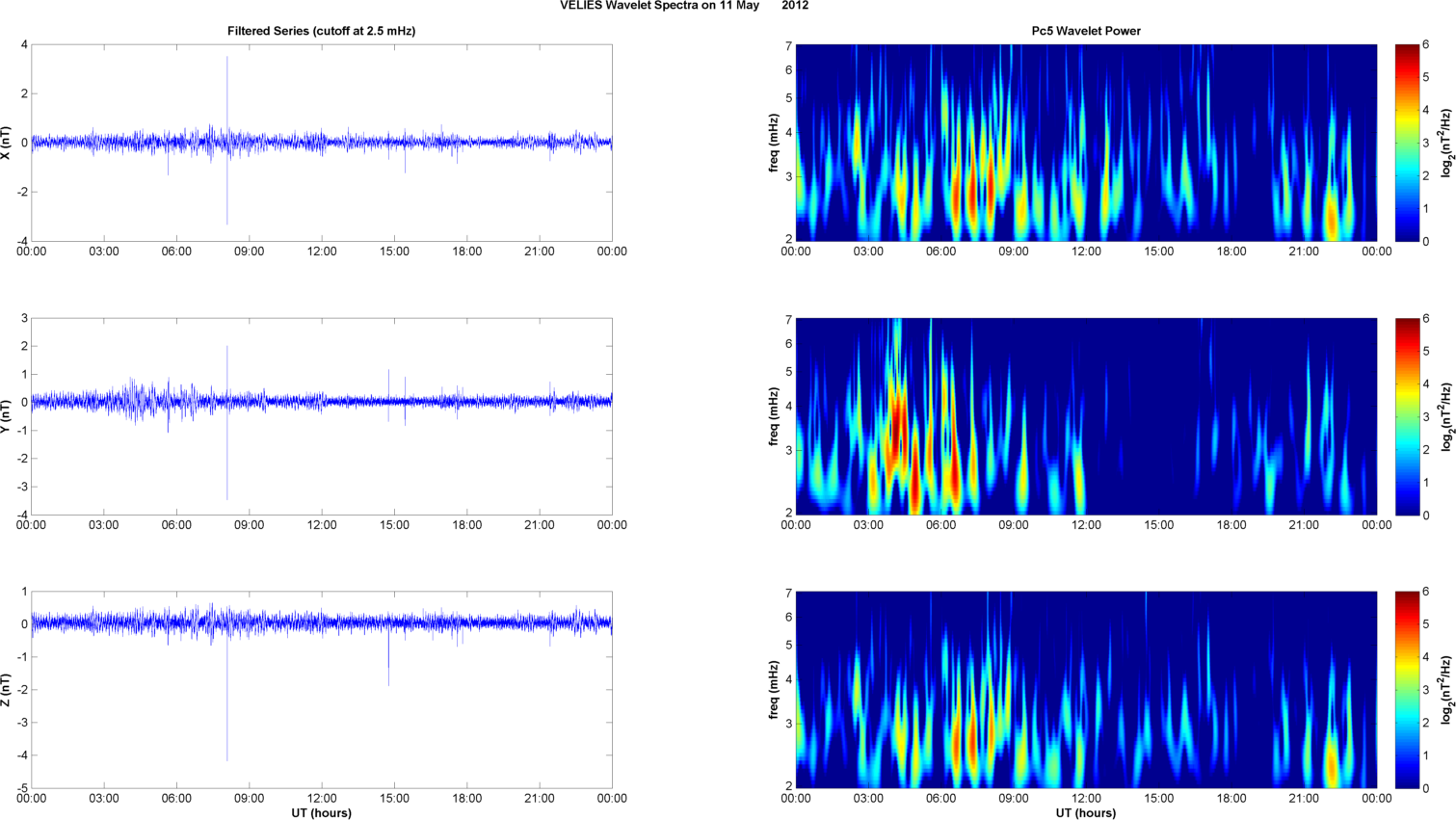
Task: Click the "Y (nT)" axis label
Action: [x=8, y=416]
